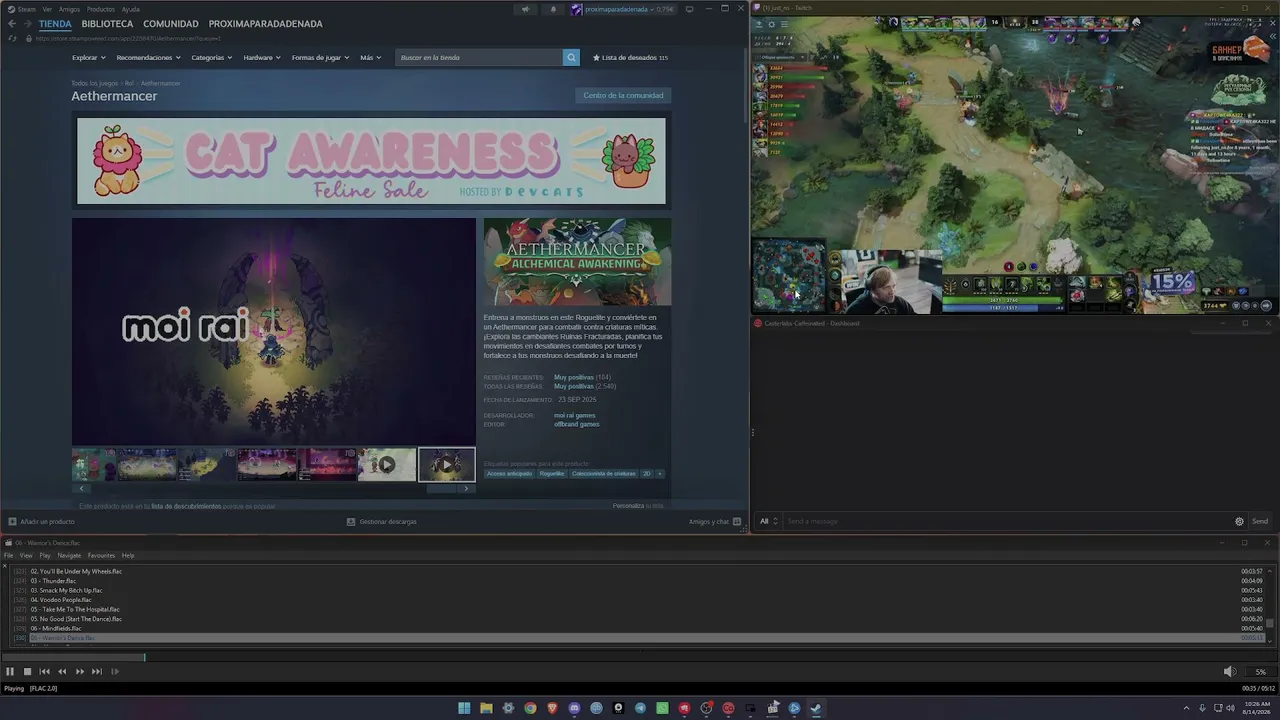This screenshot has width=1280, height=720.
Task: Click the Cat Awareness Feline Sale banner
Action: (x=371, y=161)
